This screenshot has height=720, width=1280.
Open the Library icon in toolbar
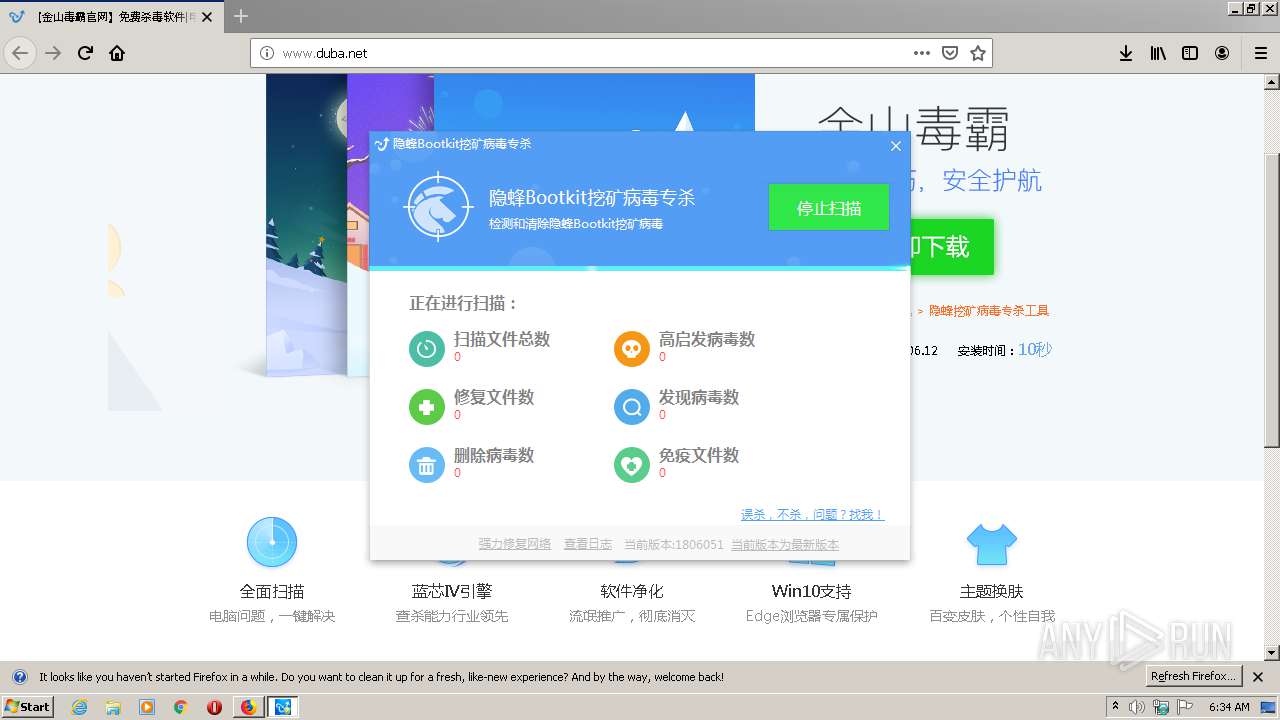point(1158,53)
